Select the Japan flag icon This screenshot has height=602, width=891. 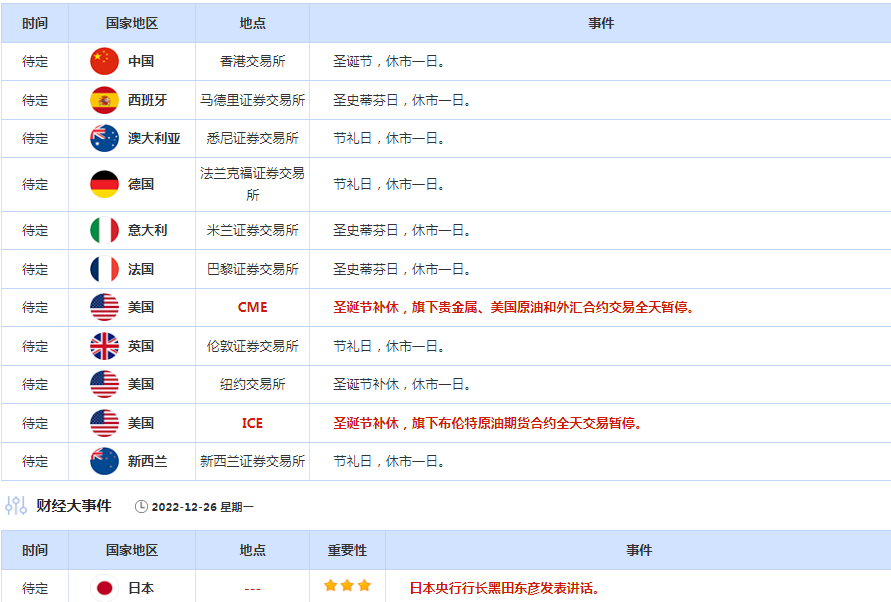[x=104, y=588]
